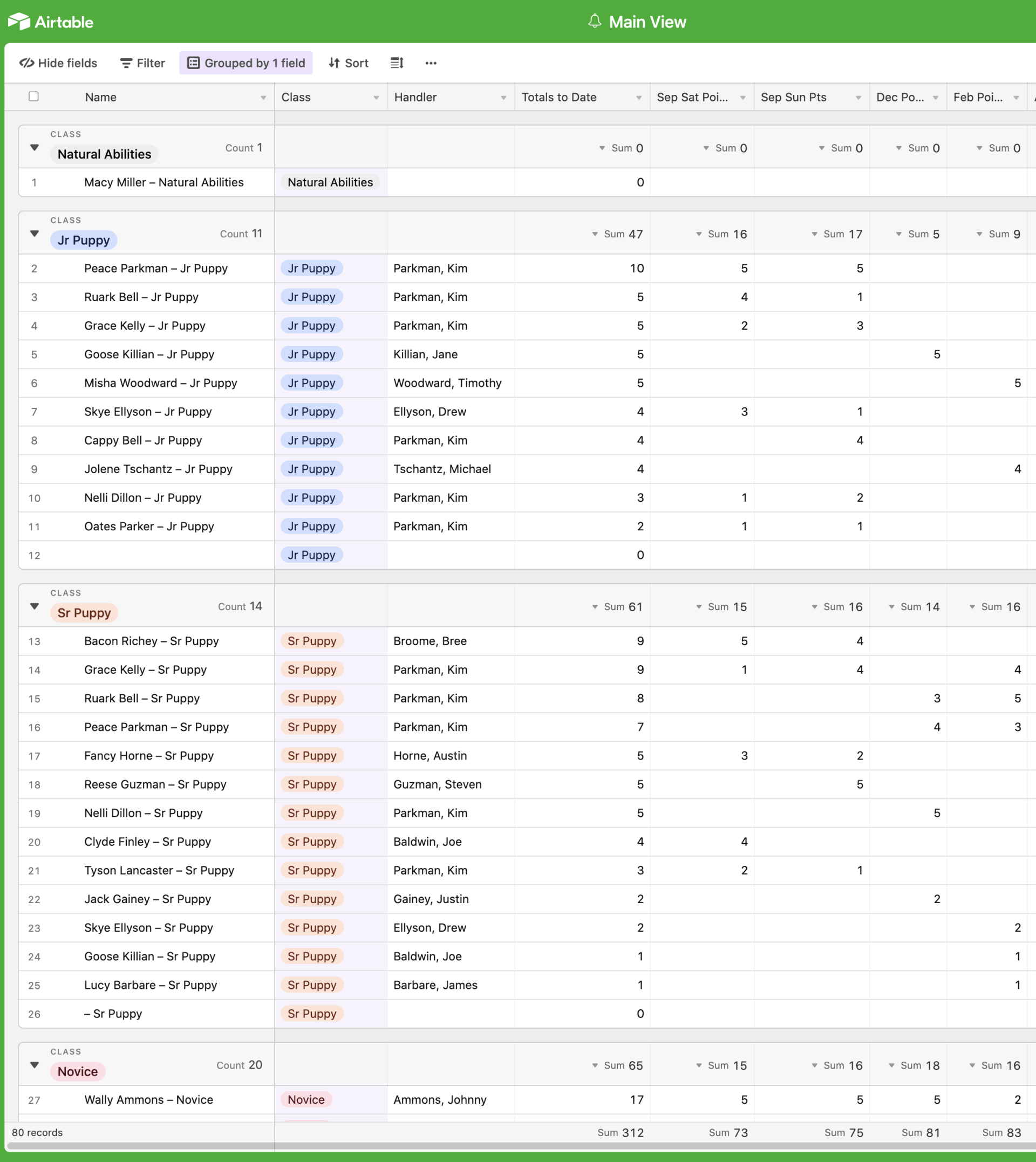Screen dimensions: 1036x1162
Task: Select the Peace Parkman – Jr Puppy name cell
Action: [156, 269]
